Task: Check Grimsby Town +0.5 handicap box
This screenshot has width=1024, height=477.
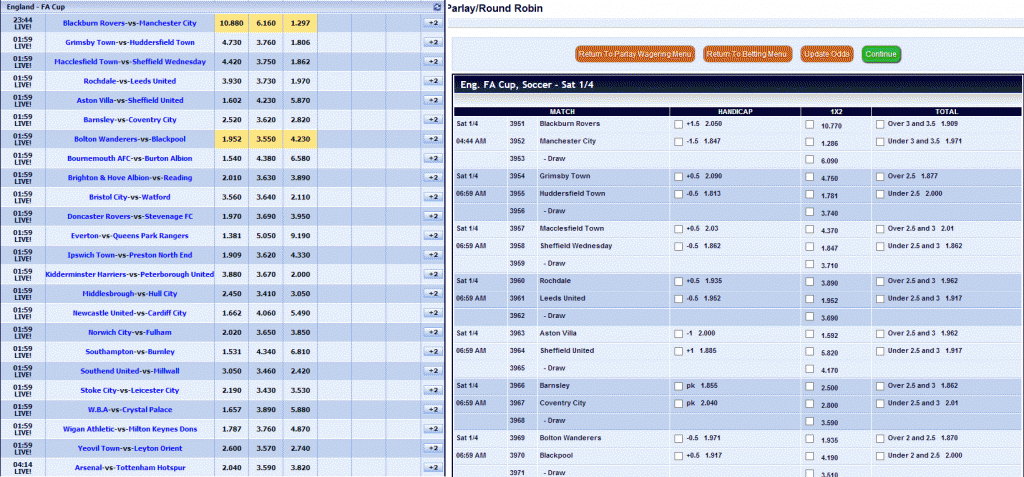Action: [x=679, y=176]
